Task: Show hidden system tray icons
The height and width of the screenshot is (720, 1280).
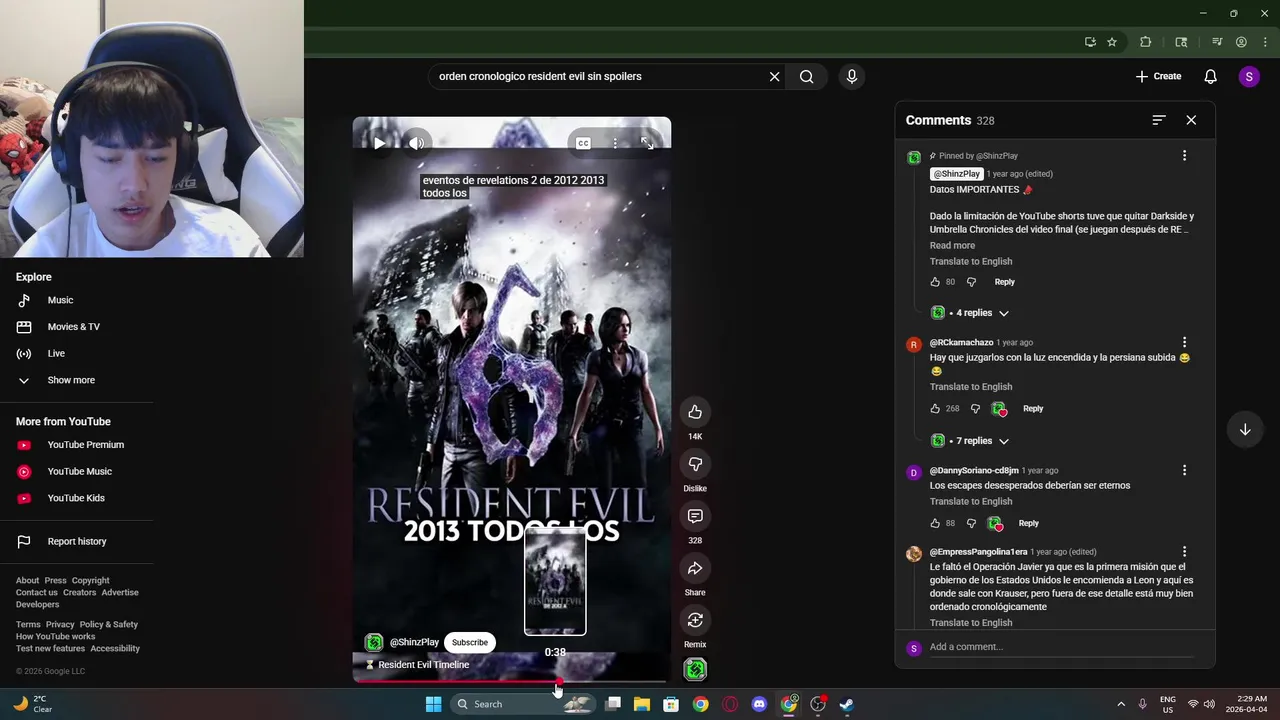Action: coord(1121,704)
